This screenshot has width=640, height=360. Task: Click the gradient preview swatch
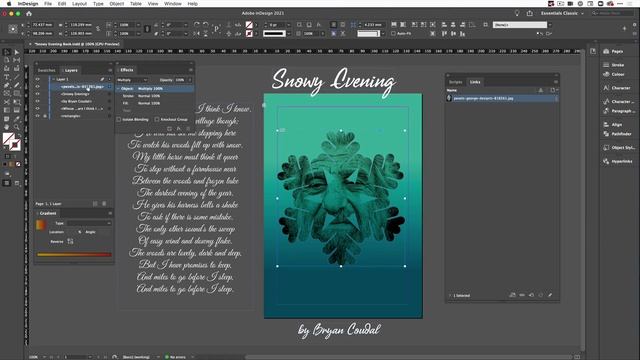pos(41,225)
